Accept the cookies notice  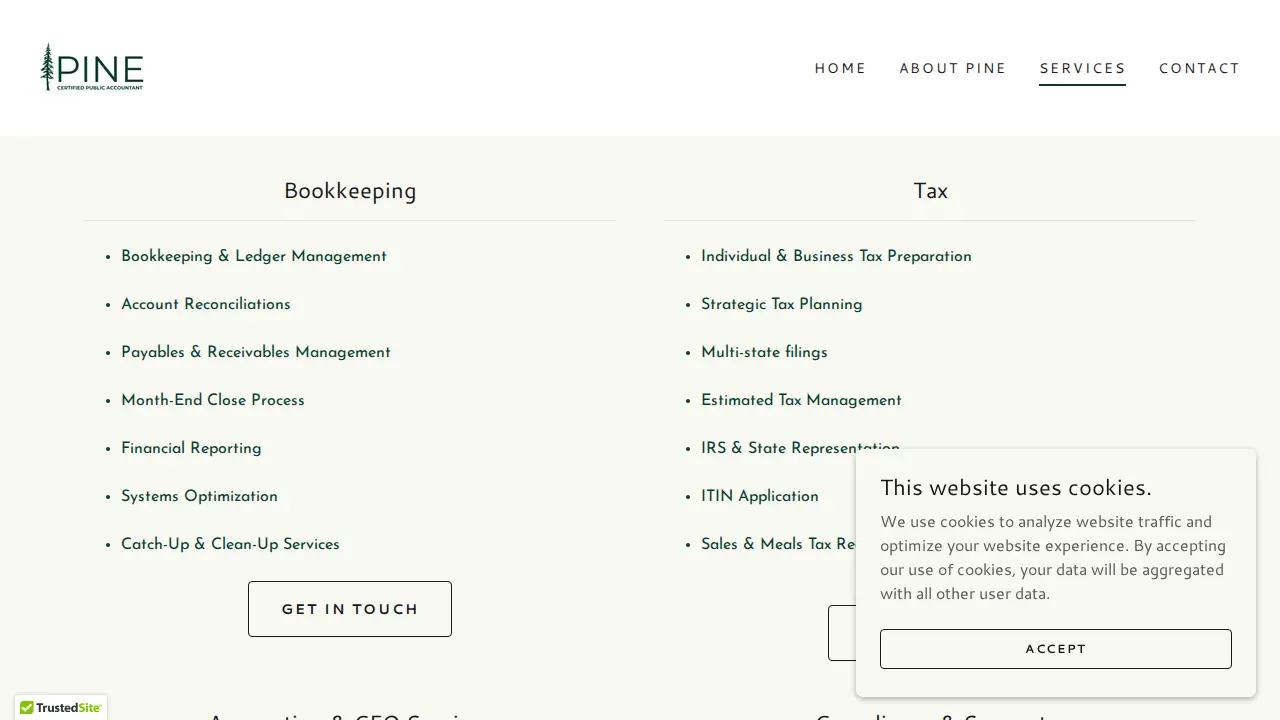tap(1056, 649)
